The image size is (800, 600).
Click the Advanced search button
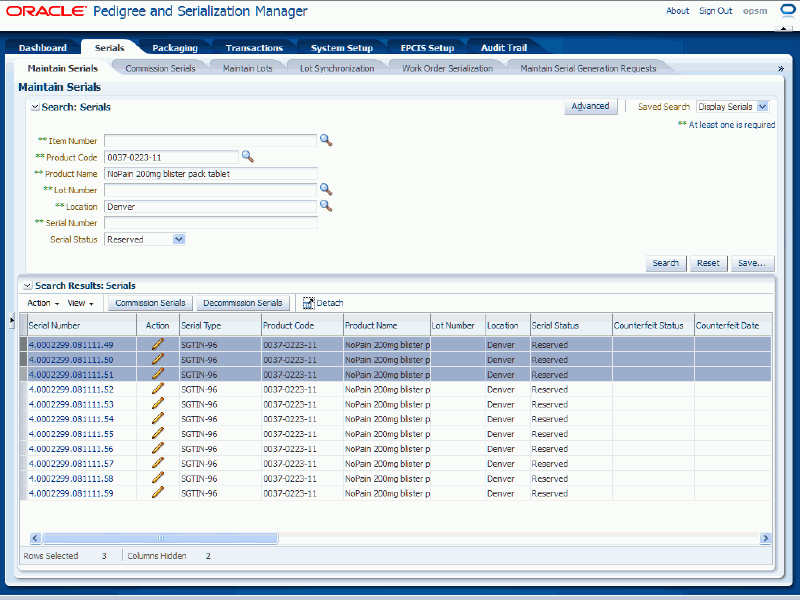tap(590, 106)
